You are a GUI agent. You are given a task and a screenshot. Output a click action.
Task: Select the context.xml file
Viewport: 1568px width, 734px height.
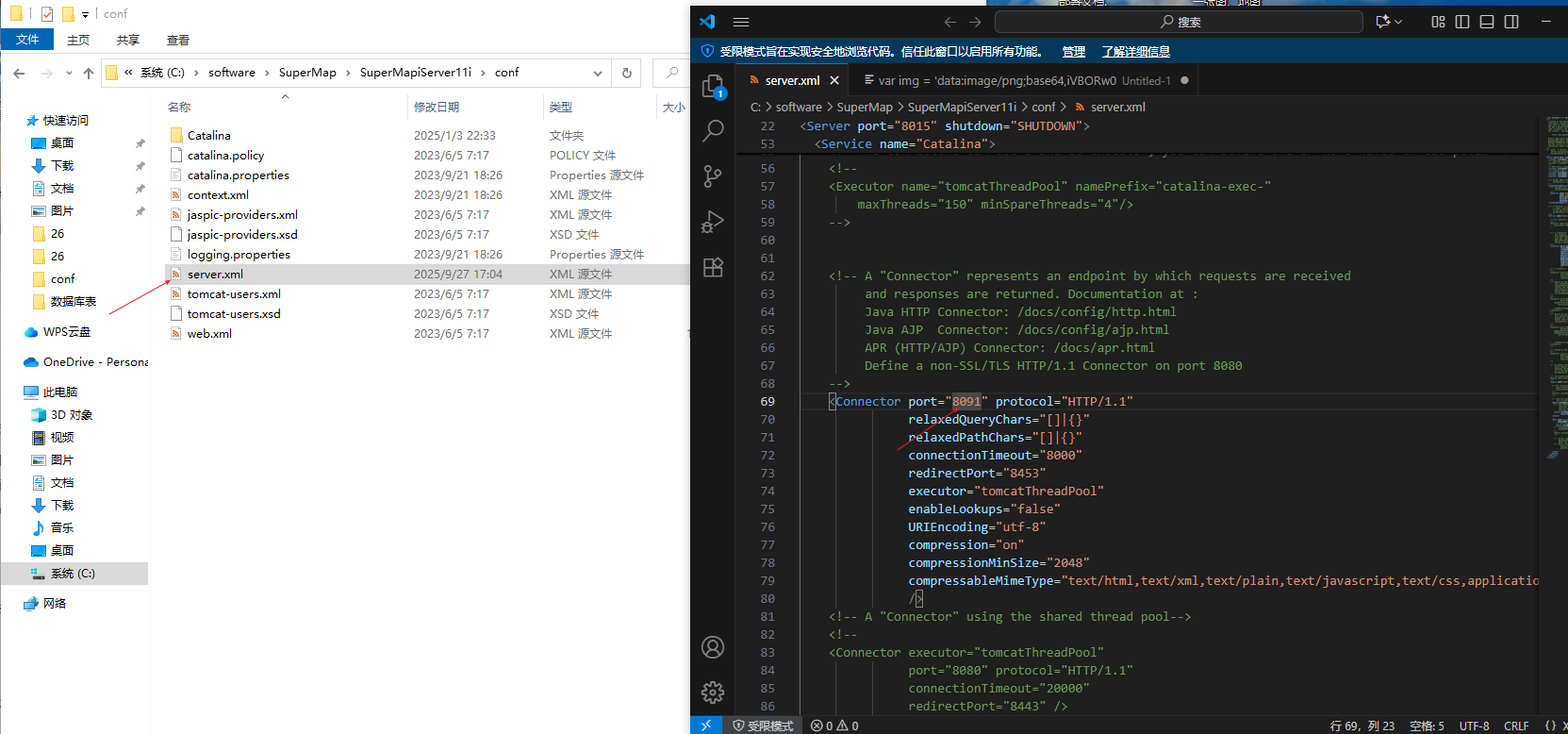point(218,195)
